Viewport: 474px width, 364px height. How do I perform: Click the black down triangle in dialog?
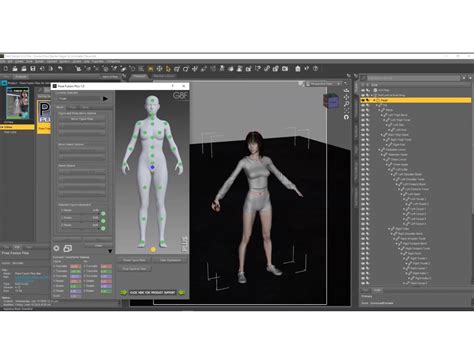(x=110, y=251)
